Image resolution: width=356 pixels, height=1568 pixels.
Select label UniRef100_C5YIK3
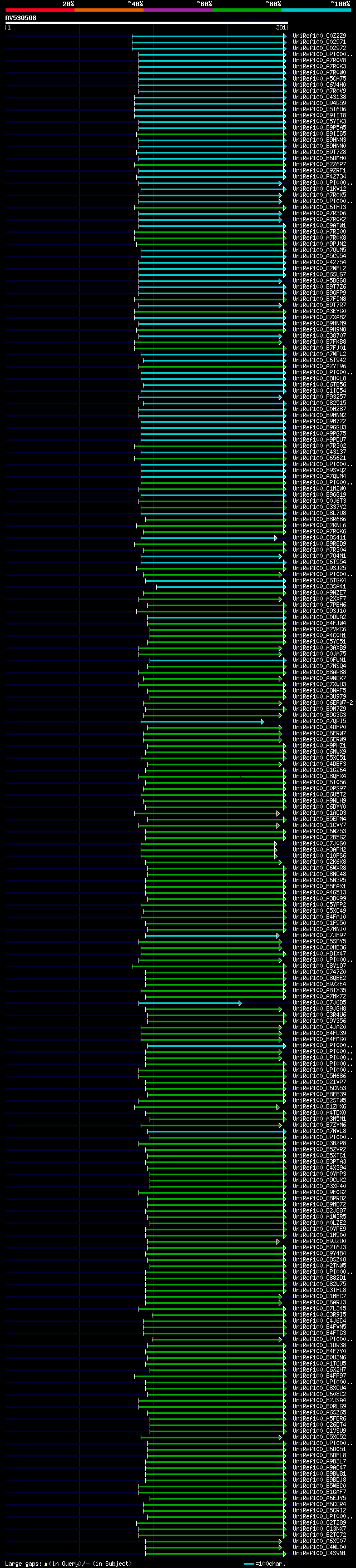tap(319, 121)
